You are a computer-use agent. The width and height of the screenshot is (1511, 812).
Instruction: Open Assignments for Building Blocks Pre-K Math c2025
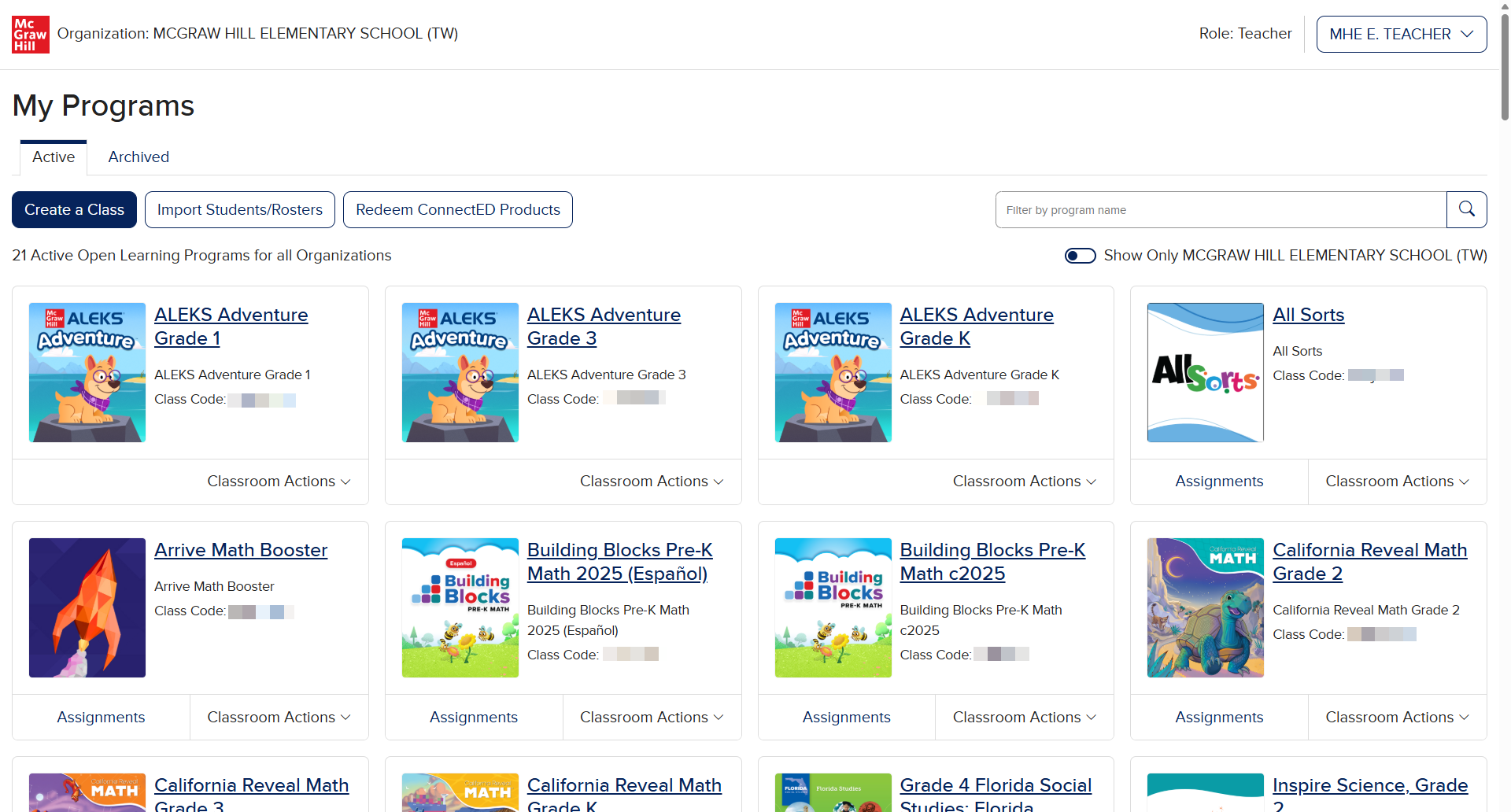tap(847, 718)
